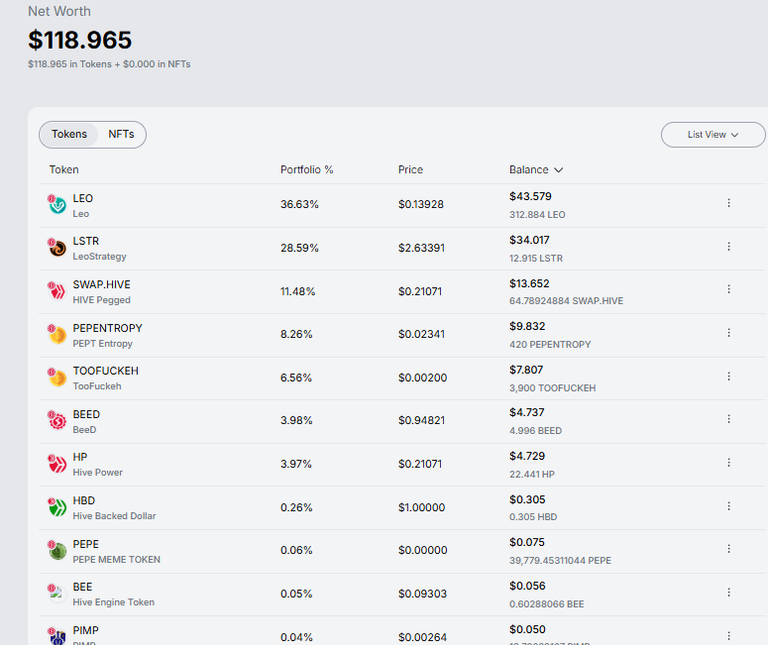Sort by Price column header
The width and height of the screenshot is (768, 645).
pos(410,169)
